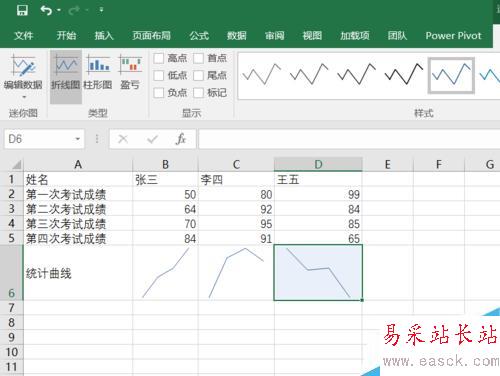Click cell containing 姓名
The image size is (500, 376).
point(78,180)
